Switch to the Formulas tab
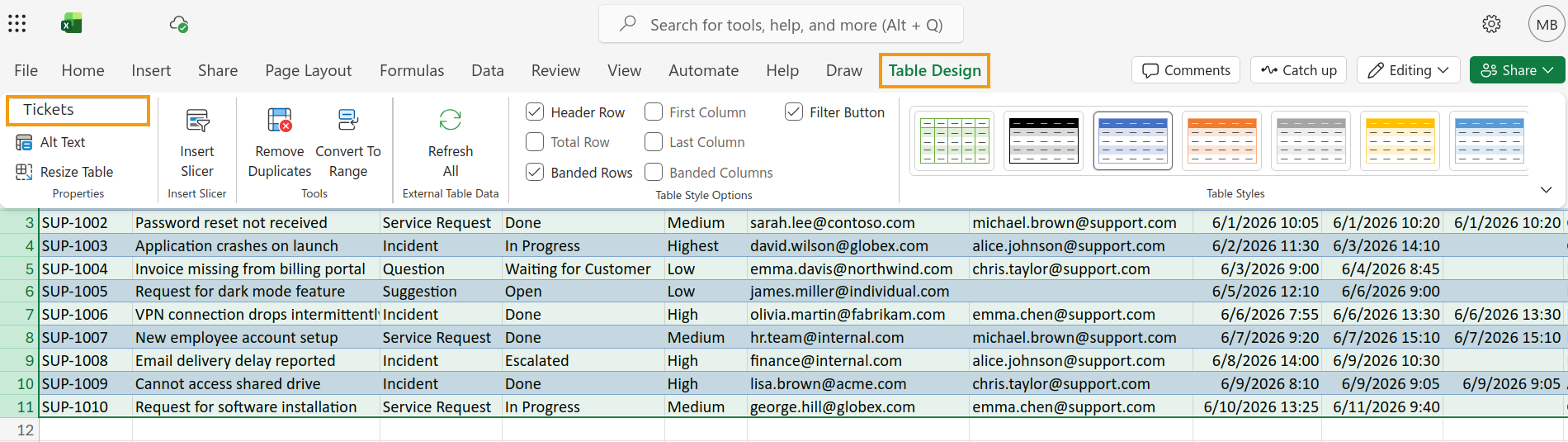Screen dimensions: 1568x442 tap(412, 70)
